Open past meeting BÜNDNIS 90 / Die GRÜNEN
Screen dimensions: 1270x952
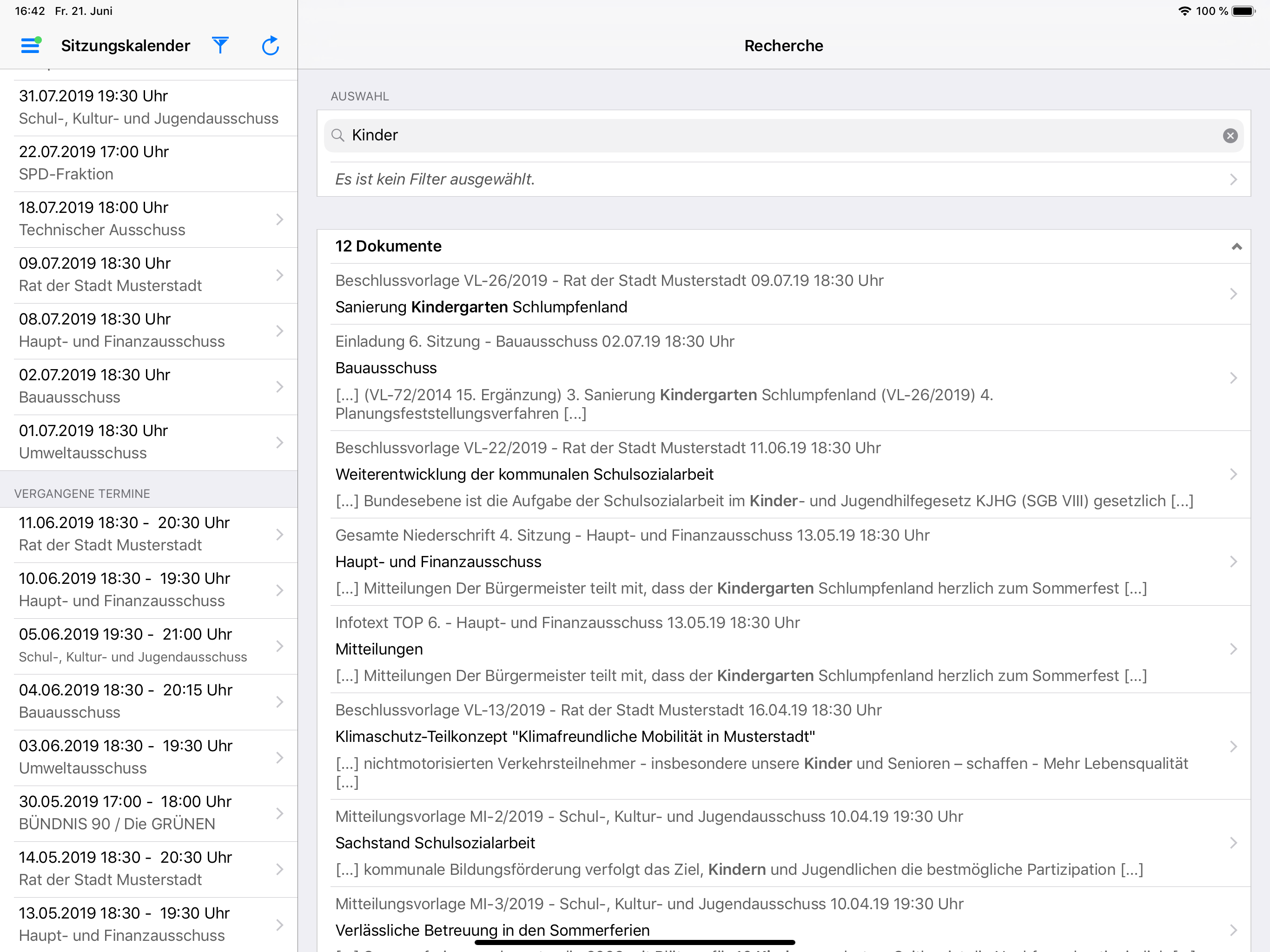coord(149,813)
